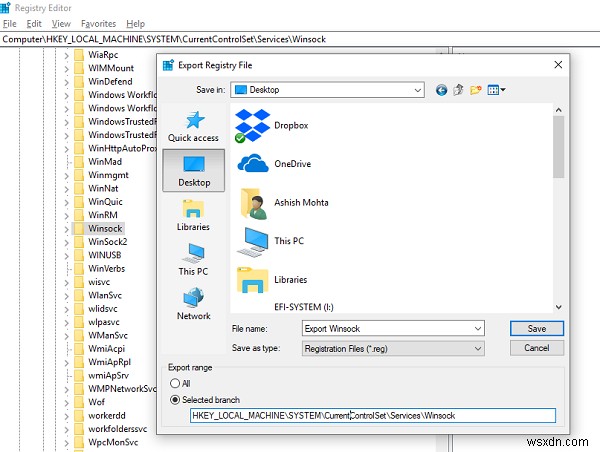Select the WManSvc key in tree

tap(108, 336)
